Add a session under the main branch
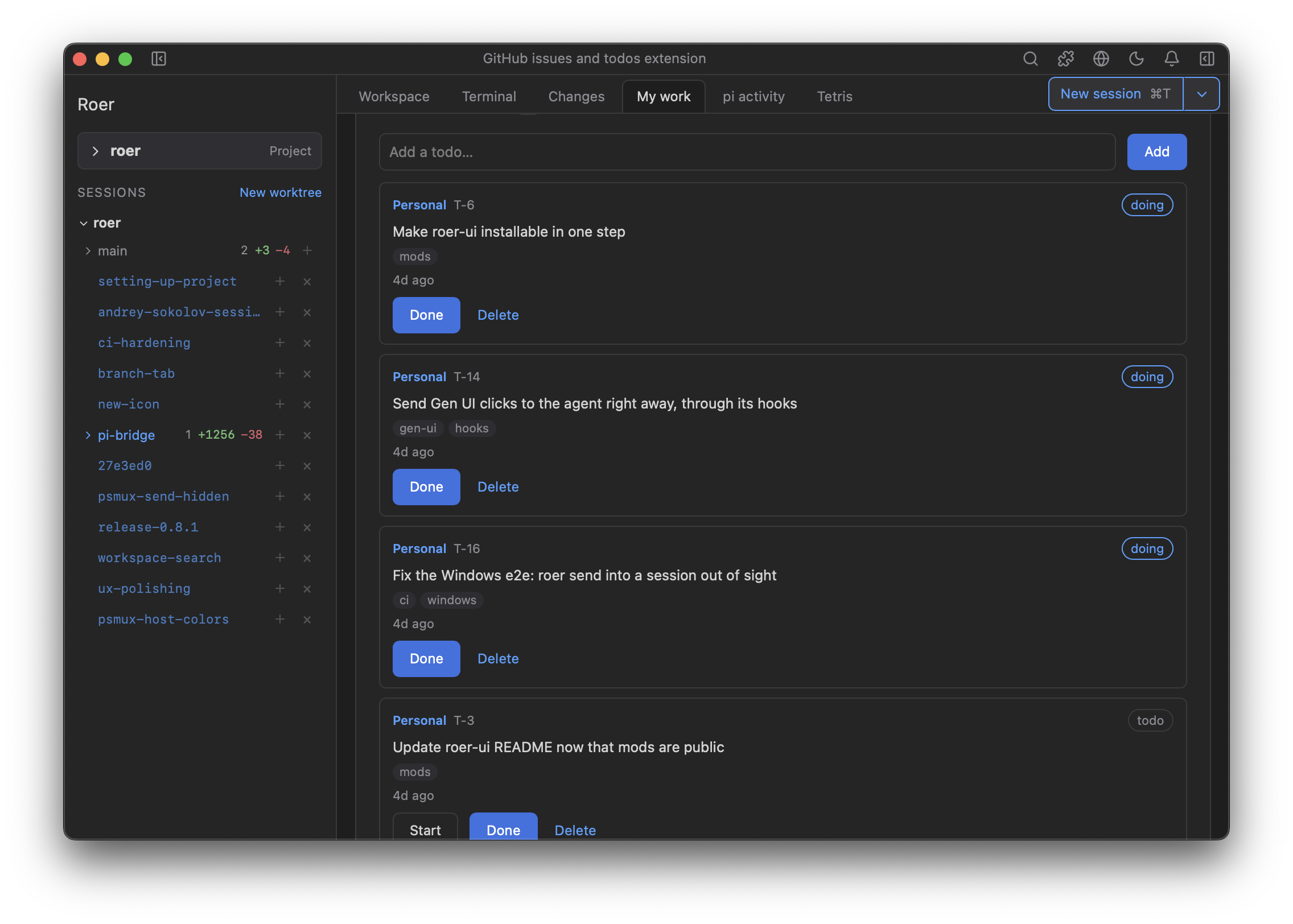The width and height of the screenshot is (1293, 924). 307,250
